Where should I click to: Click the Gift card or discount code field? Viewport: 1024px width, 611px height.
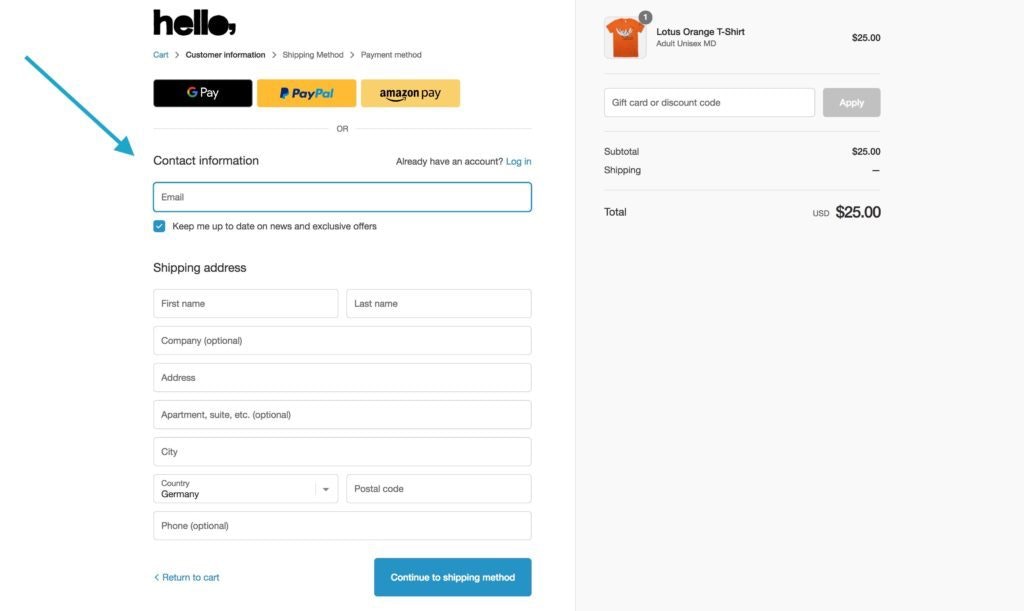pos(708,101)
